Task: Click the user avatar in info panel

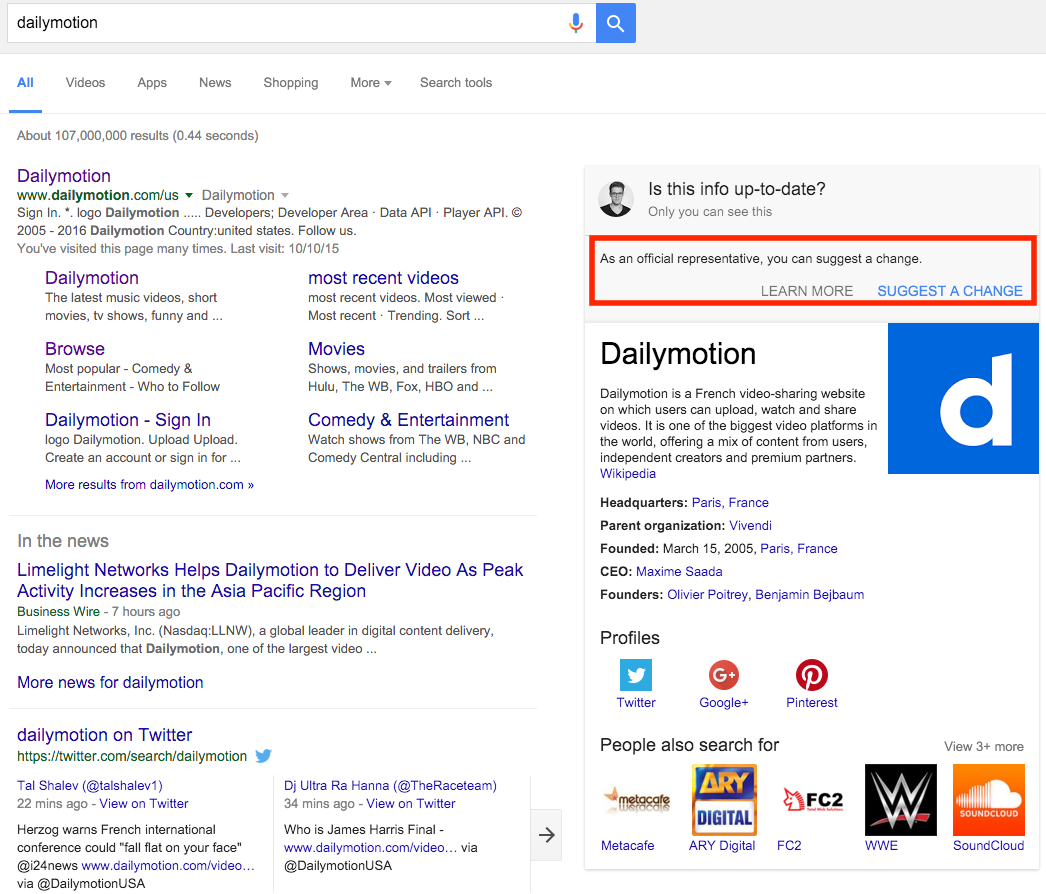Action: (616, 199)
